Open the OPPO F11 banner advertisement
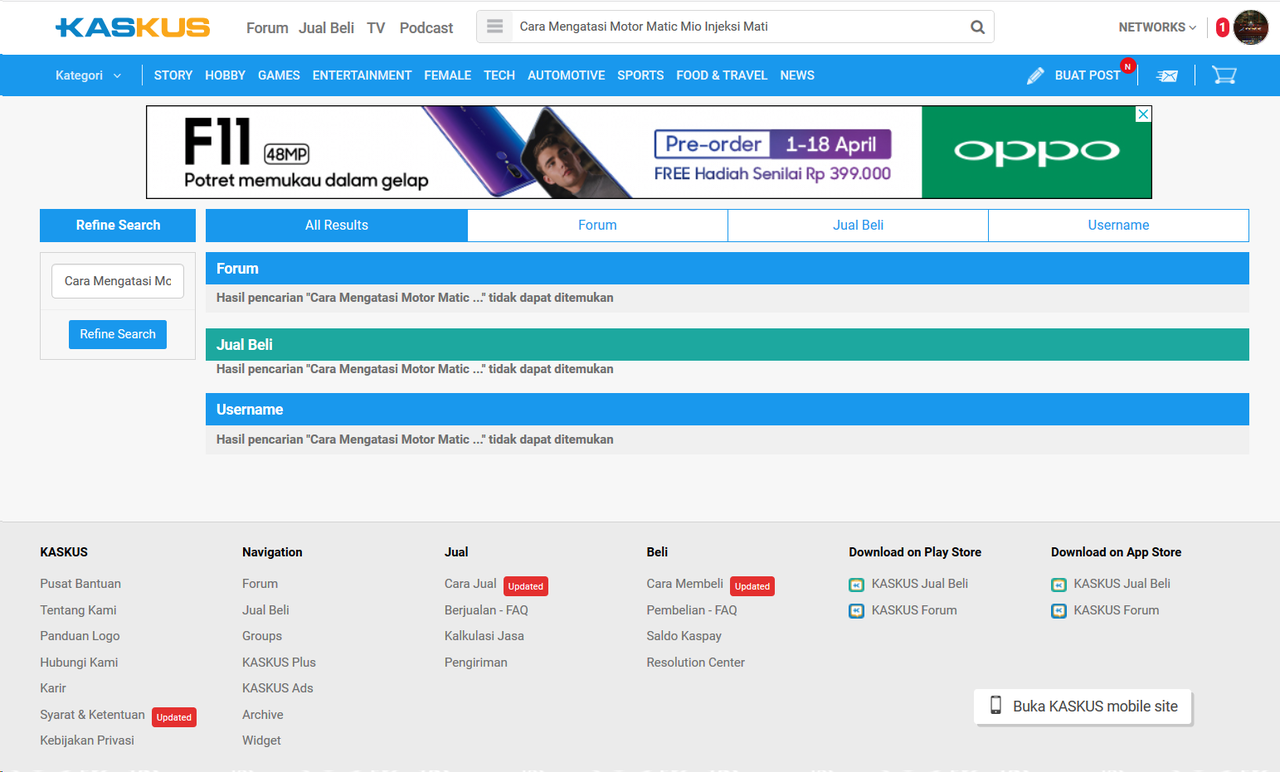1280x772 pixels. (648, 152)
